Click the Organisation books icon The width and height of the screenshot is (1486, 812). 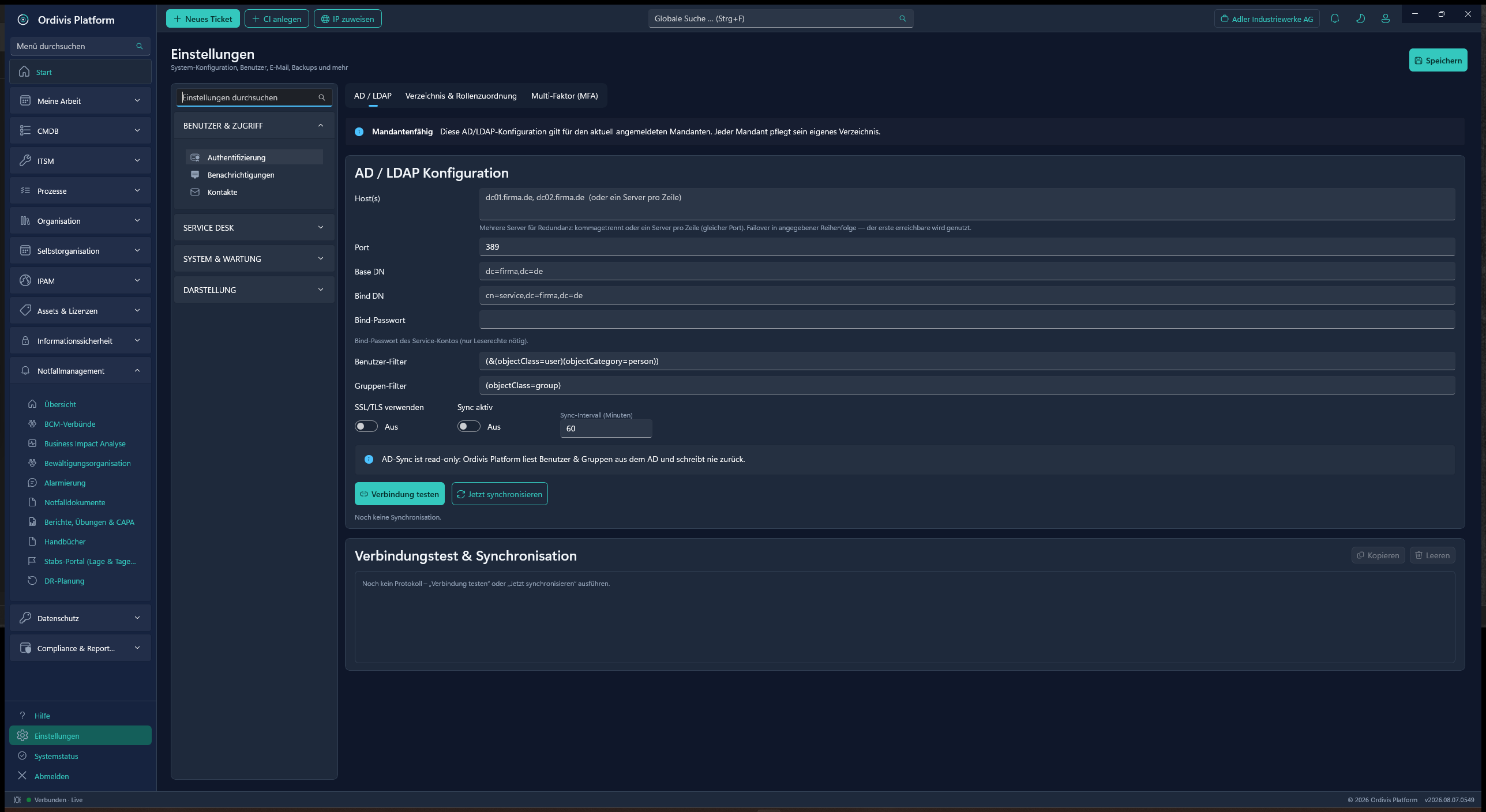[25, 220]
